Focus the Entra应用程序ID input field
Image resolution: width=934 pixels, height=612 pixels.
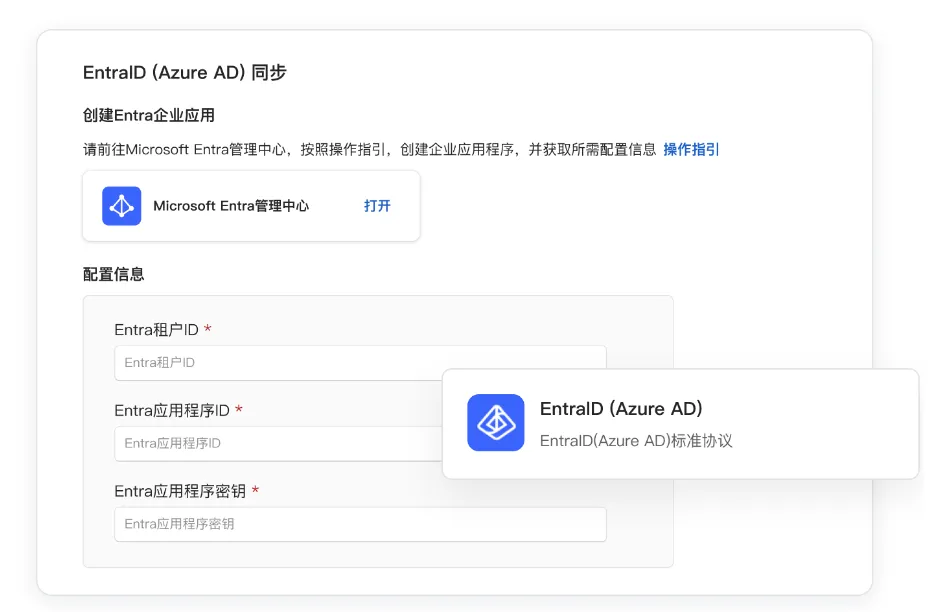[x=278, y=443]
